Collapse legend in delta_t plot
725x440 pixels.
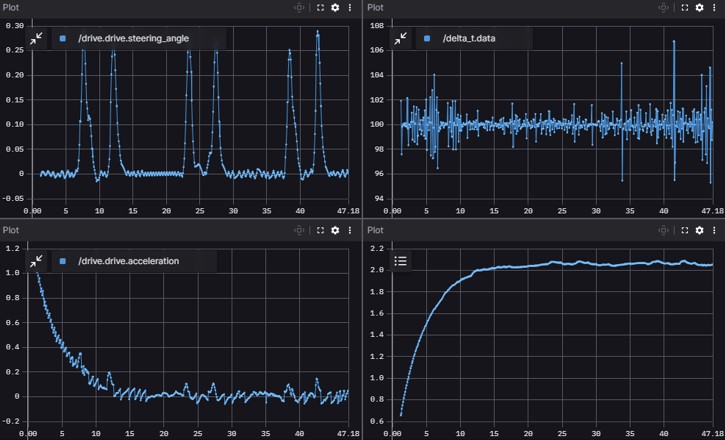pyautogui.click(x=400, y=38)
